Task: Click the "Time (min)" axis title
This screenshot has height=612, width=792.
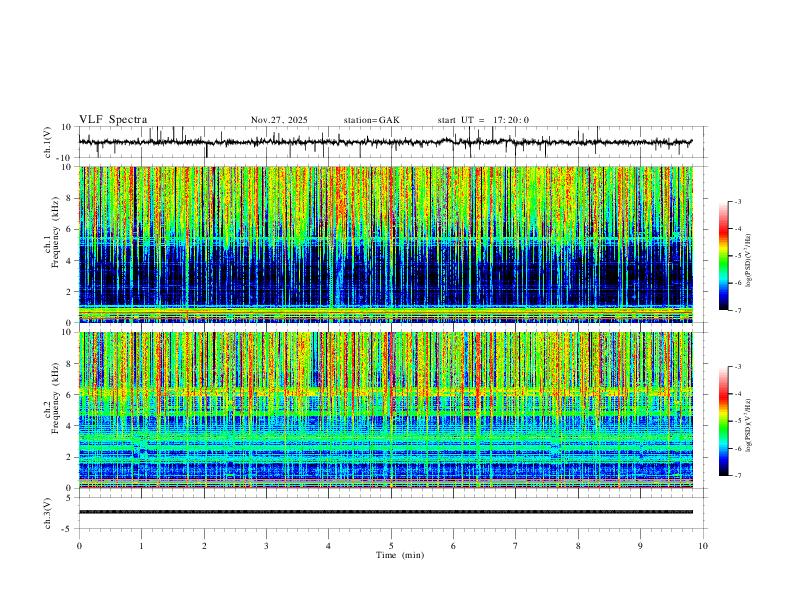Action: click(x=400, y=555)
